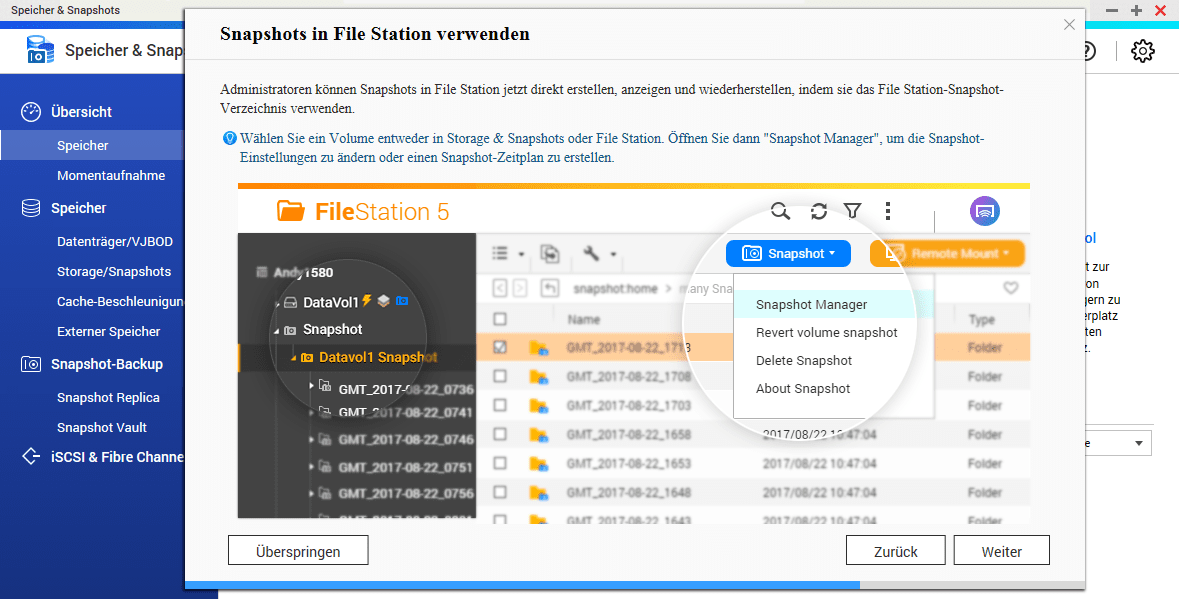Close the Snapshots in File Station dialog
1179x599 pixels.
coord(1069,25)
